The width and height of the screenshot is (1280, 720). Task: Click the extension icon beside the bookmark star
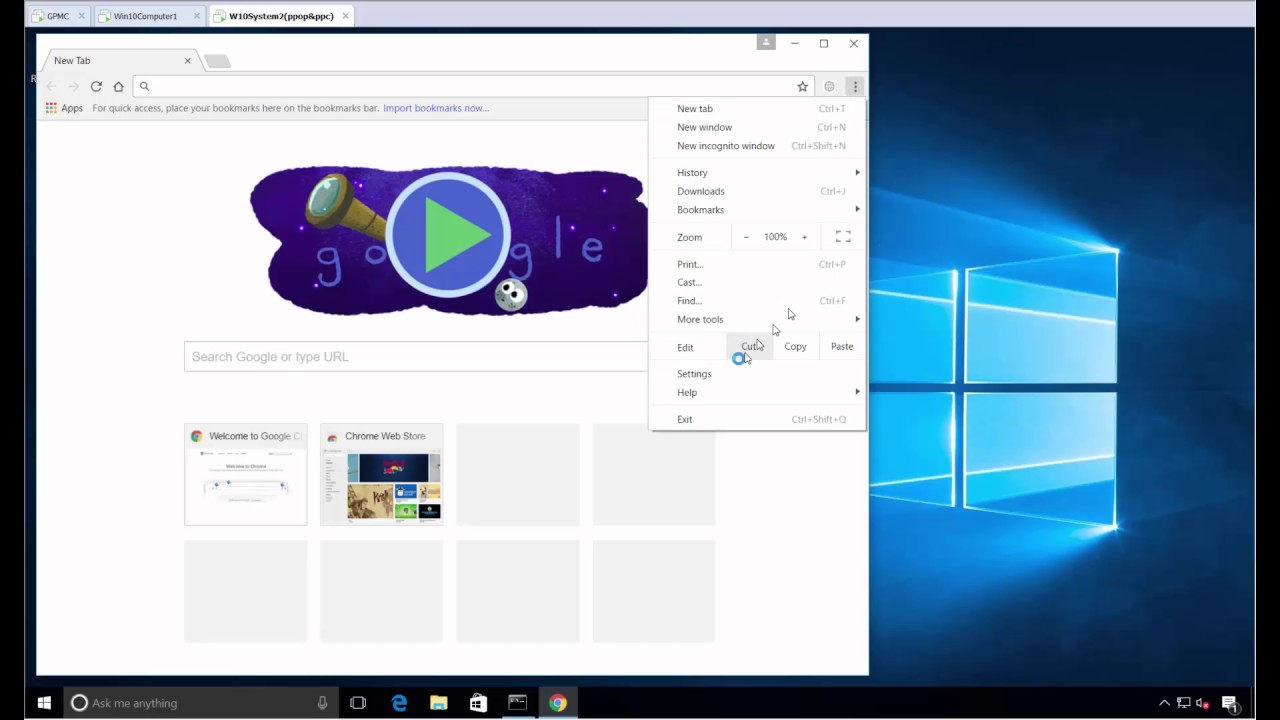coord(829,87)
